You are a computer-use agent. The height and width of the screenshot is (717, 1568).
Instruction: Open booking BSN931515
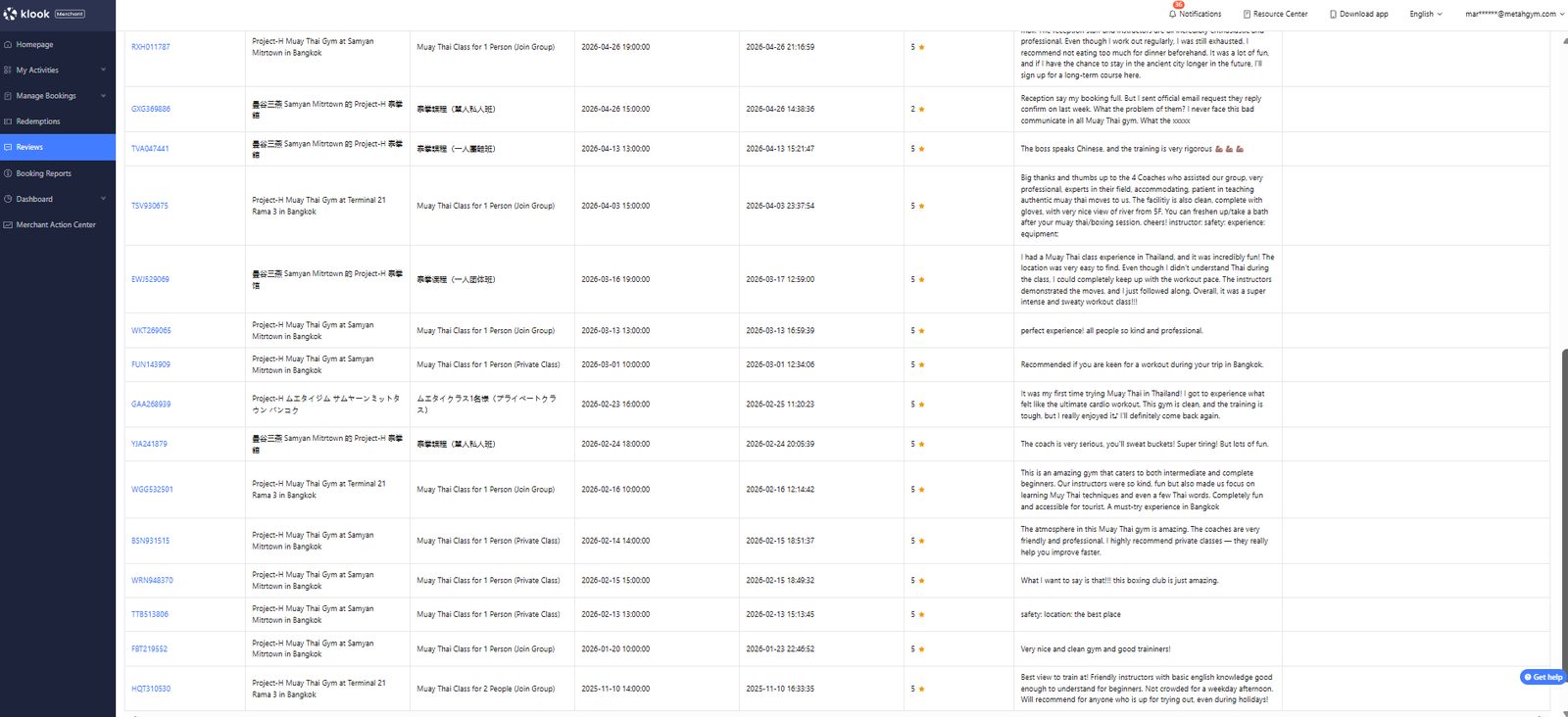[150, 541]
